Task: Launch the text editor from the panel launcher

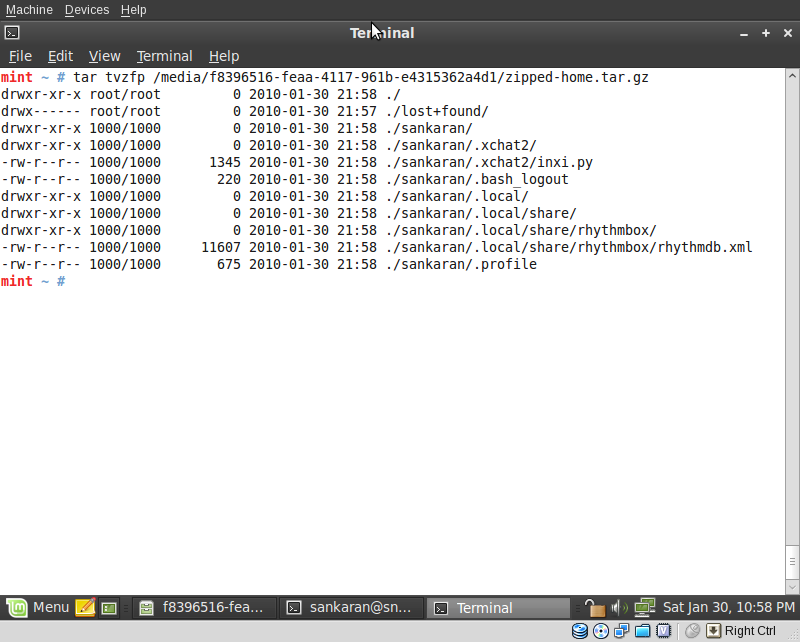Action: point(85,607)
